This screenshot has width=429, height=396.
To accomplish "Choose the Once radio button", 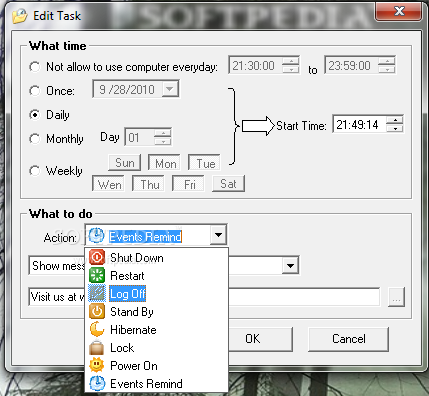I will pyautogui.click(x=35, y=91).
